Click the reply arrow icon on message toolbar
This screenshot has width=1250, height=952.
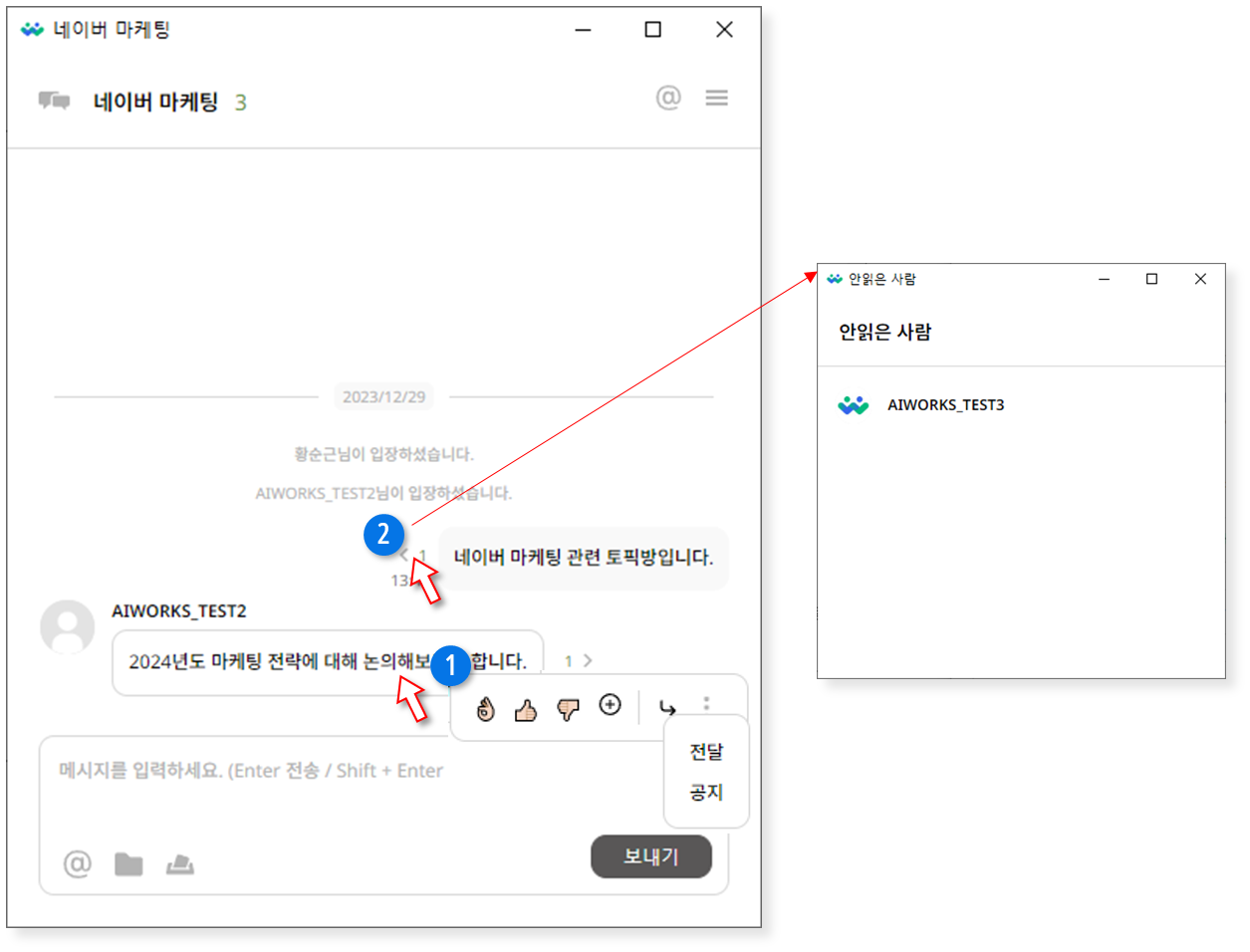pyautogui.click(x=667, y=708)
